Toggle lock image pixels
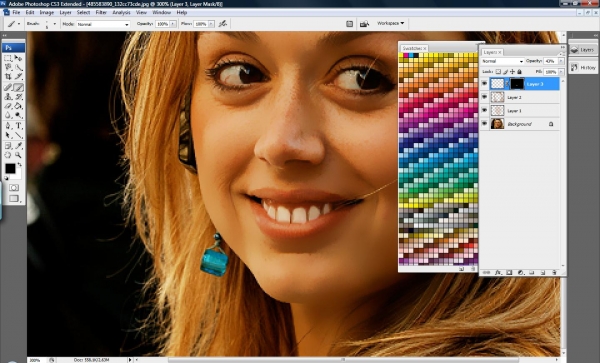Viewport: 600px width, 363px height. [505, 72]
